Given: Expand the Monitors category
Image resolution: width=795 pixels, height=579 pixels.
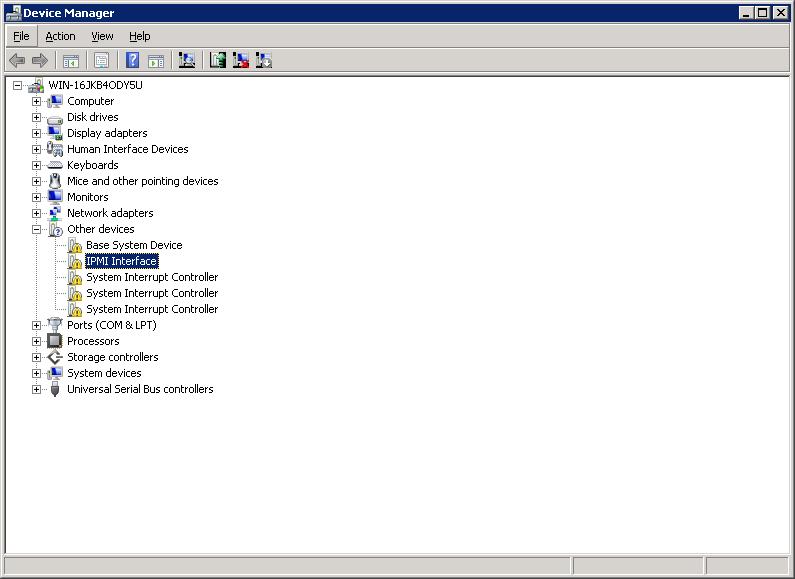Looking at the screenshot, I should click(37, 197).
